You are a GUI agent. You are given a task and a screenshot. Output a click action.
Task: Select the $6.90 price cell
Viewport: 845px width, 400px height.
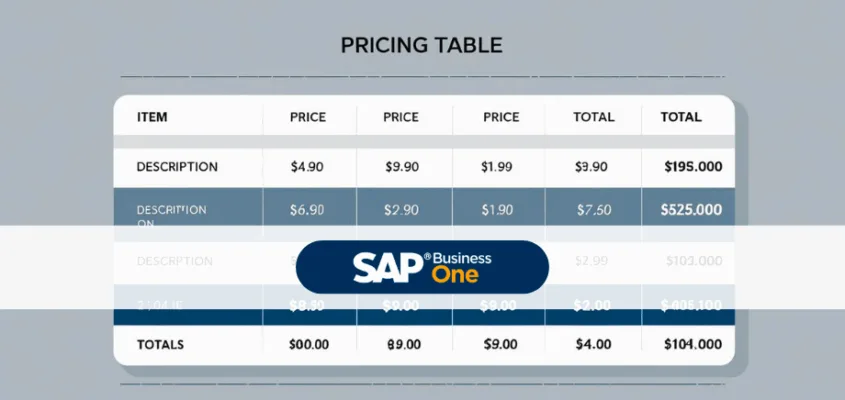pos(307,210)
